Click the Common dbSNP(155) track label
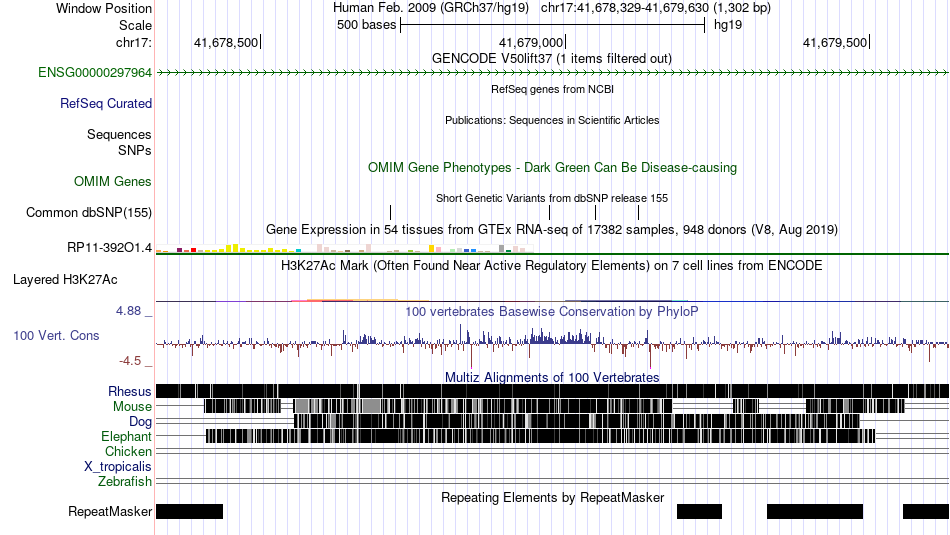This screenshot has width=950, height=535. click(89, 213)
